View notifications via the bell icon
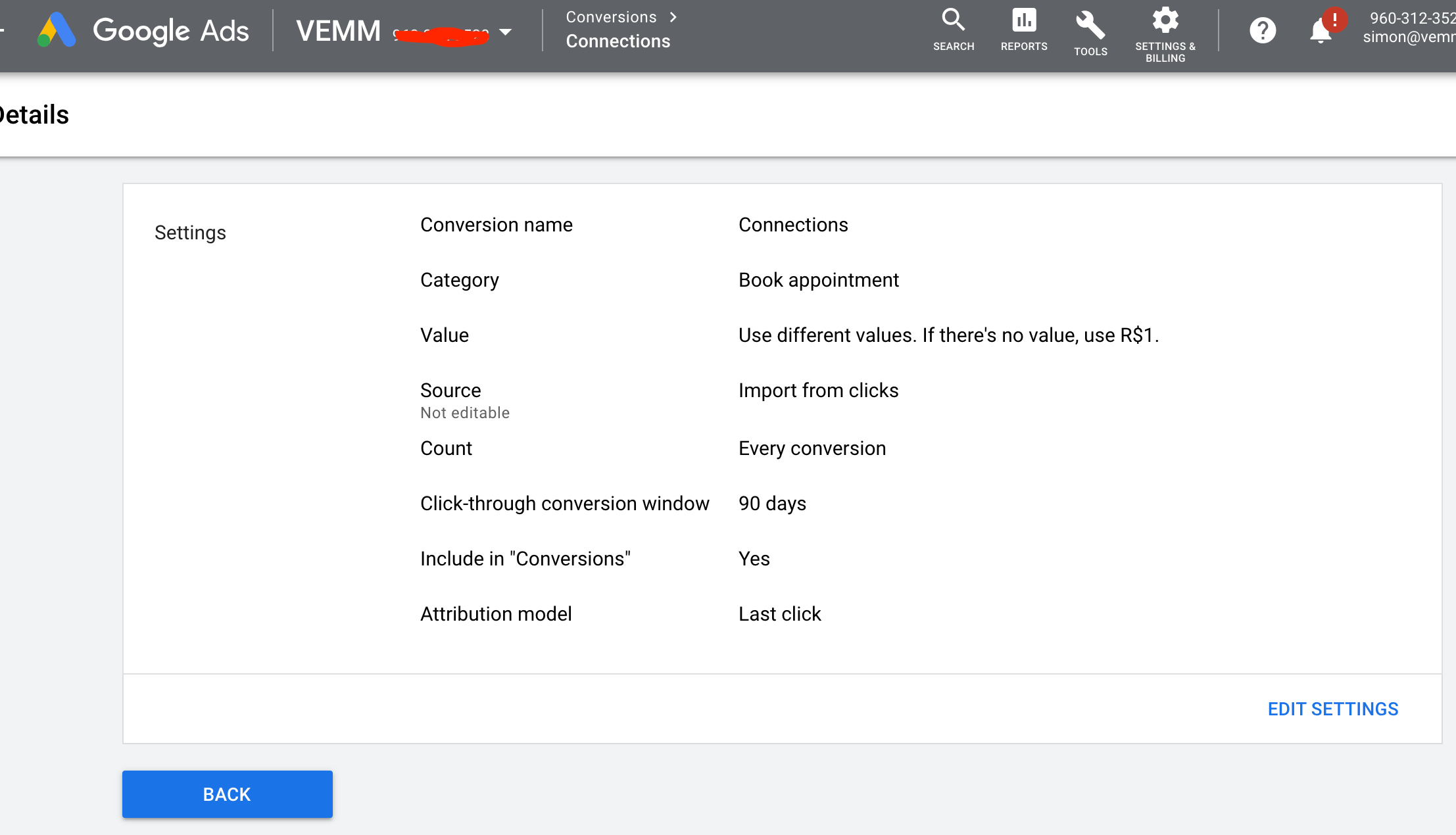Viewport: 1456px width, 835px height. (x=1321, y=32)
